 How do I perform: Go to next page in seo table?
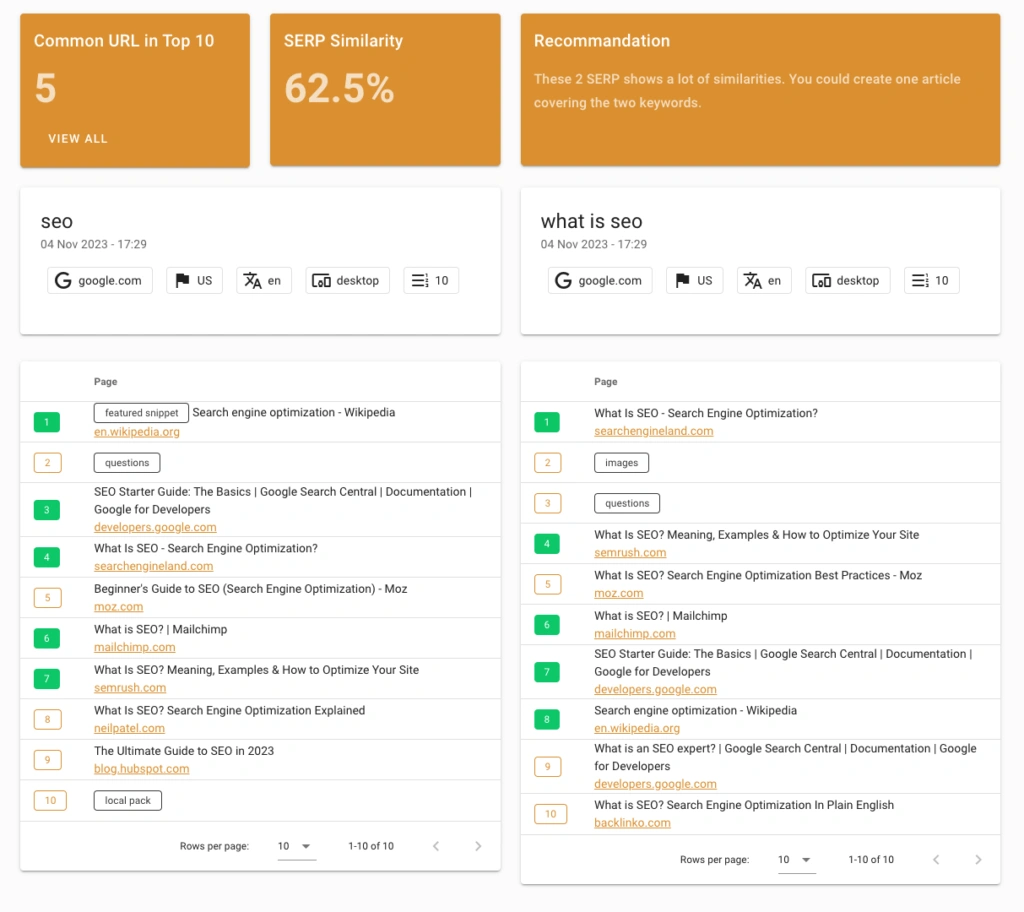478,846
